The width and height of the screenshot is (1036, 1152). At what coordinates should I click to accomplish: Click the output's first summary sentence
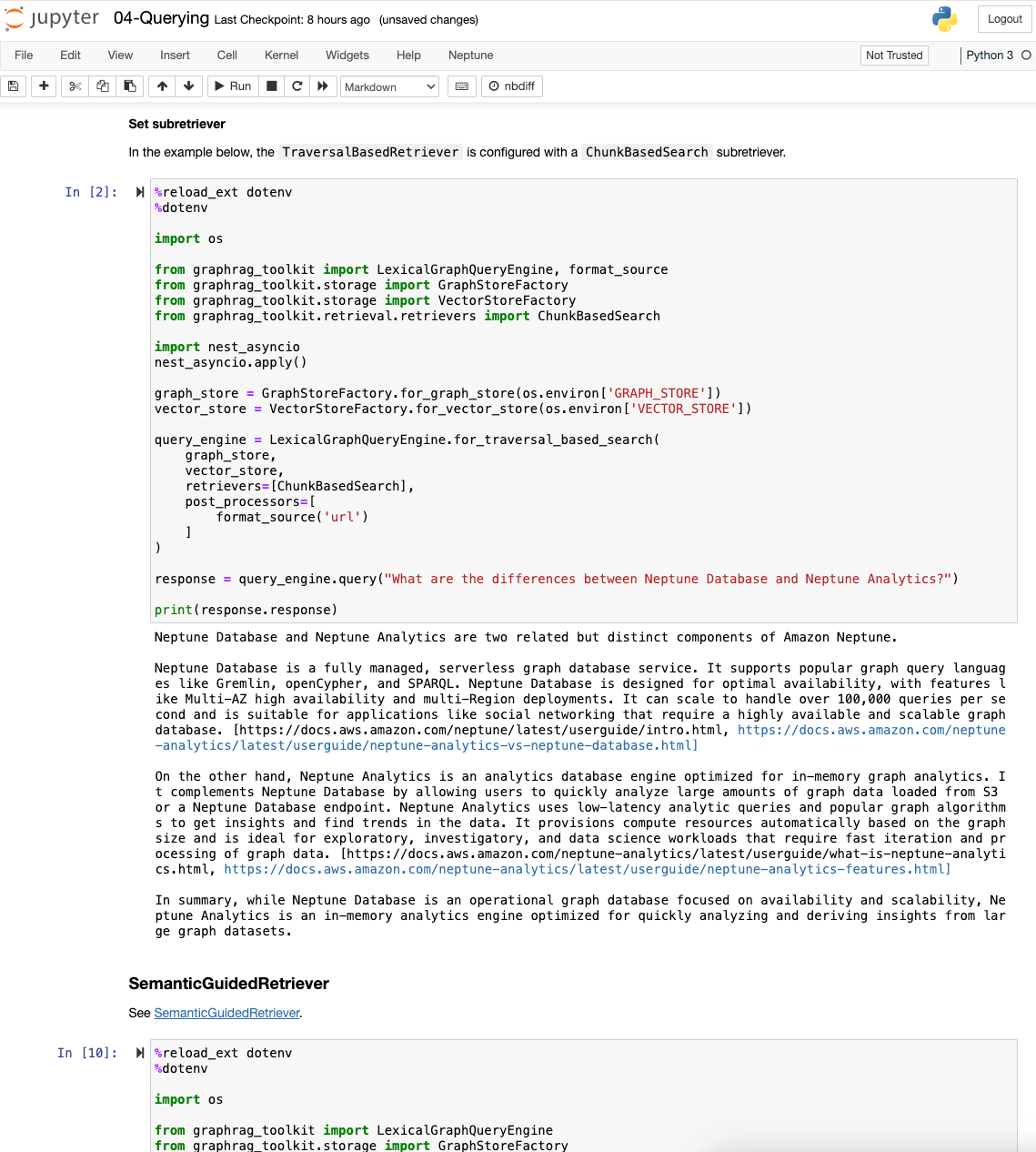[526, 637]
